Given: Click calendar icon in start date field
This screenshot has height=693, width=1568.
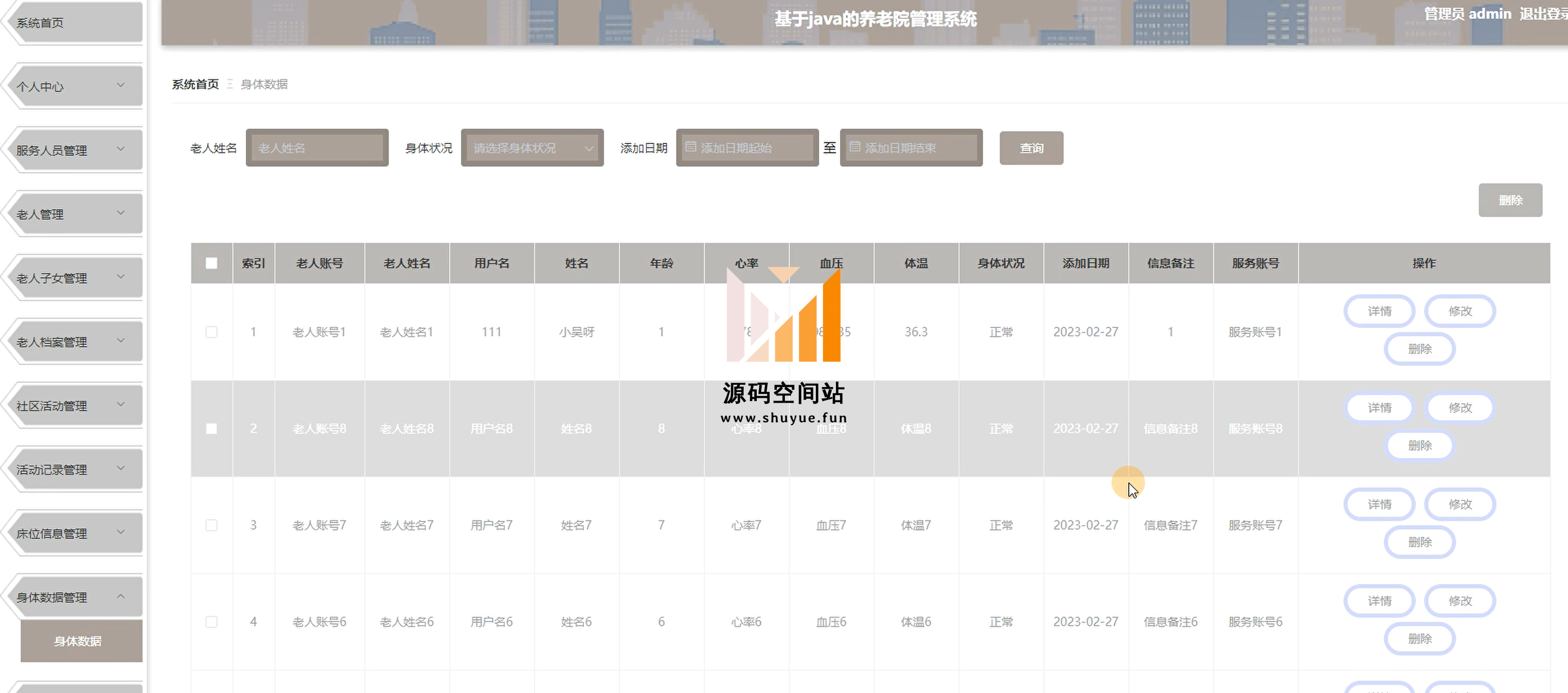Looking at the screenshot, I should [690, 147].
